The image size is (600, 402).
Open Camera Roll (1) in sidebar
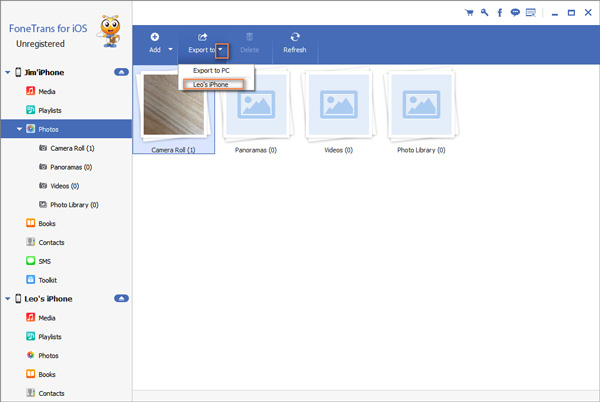tap(67, 148)
